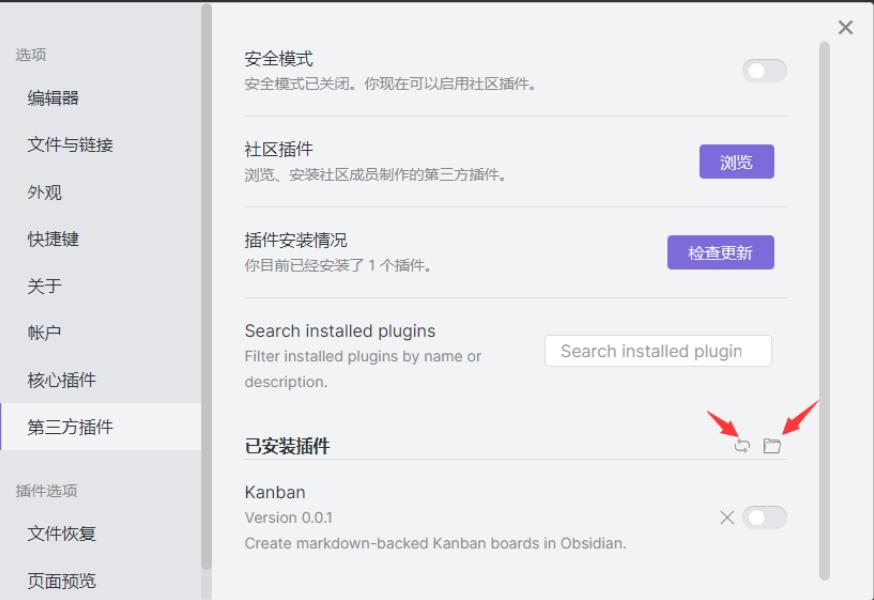Switch to the 帐户 settings tab
The height and width of the screenshot is (600, 874).
(x=100, y=333)
